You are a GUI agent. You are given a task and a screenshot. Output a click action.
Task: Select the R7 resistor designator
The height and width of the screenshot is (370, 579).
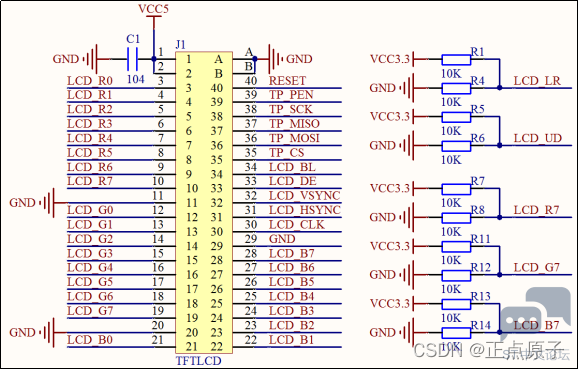(x=477, y=181)
